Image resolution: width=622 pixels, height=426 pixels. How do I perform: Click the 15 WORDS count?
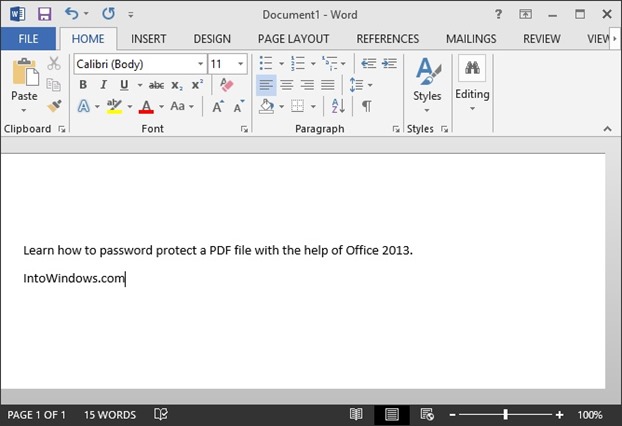tap(110, 415)
